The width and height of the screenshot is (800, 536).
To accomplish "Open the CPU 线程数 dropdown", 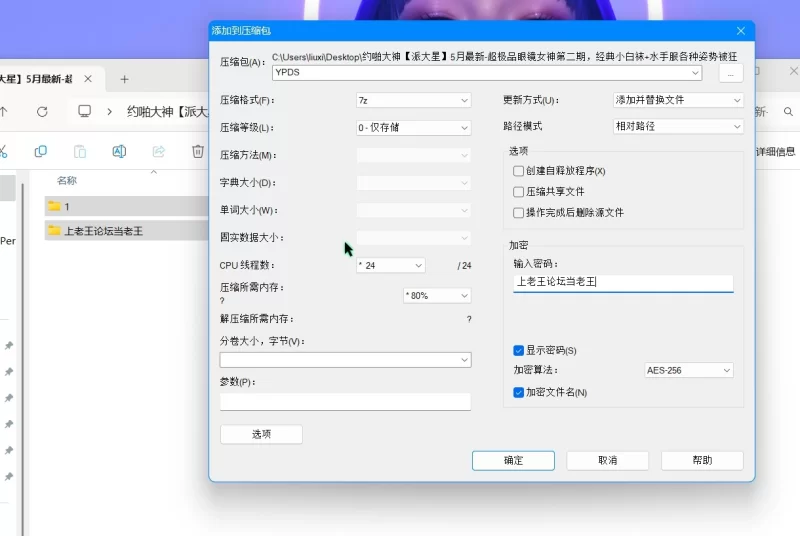I will 391,265.
